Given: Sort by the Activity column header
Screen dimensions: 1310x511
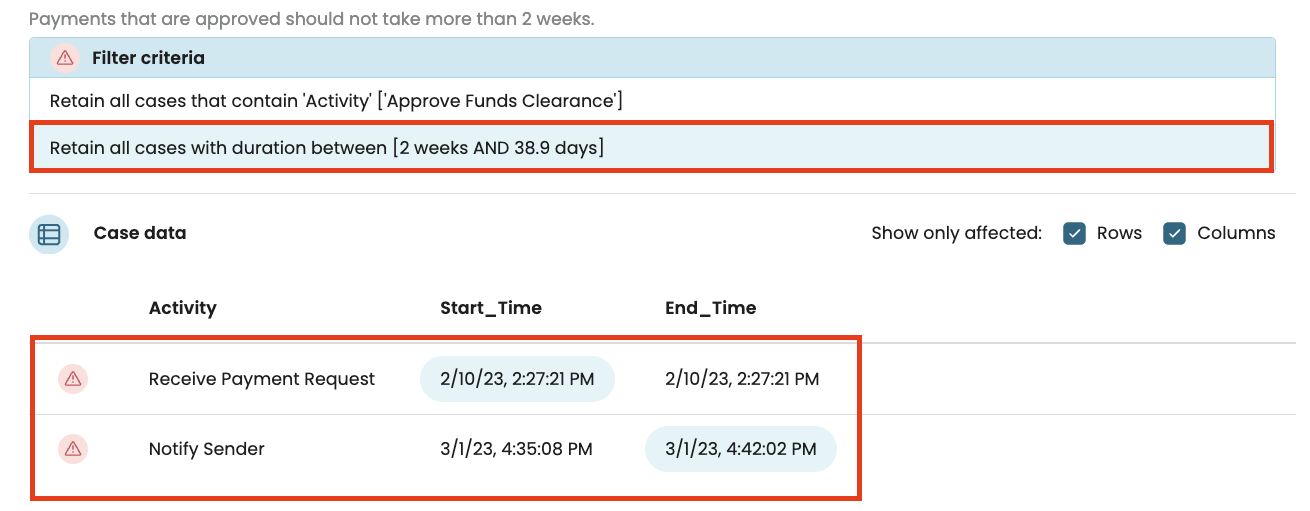Looking at the screenshot, I should pos(182,308).
